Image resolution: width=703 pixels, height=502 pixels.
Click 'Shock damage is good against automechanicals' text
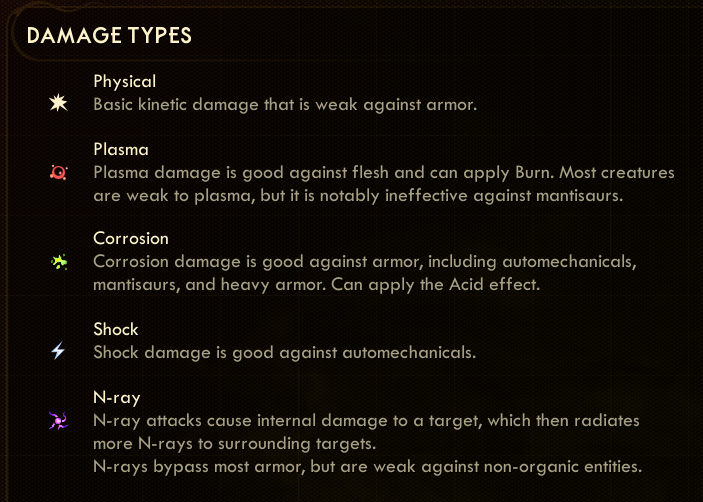[283, 352]
